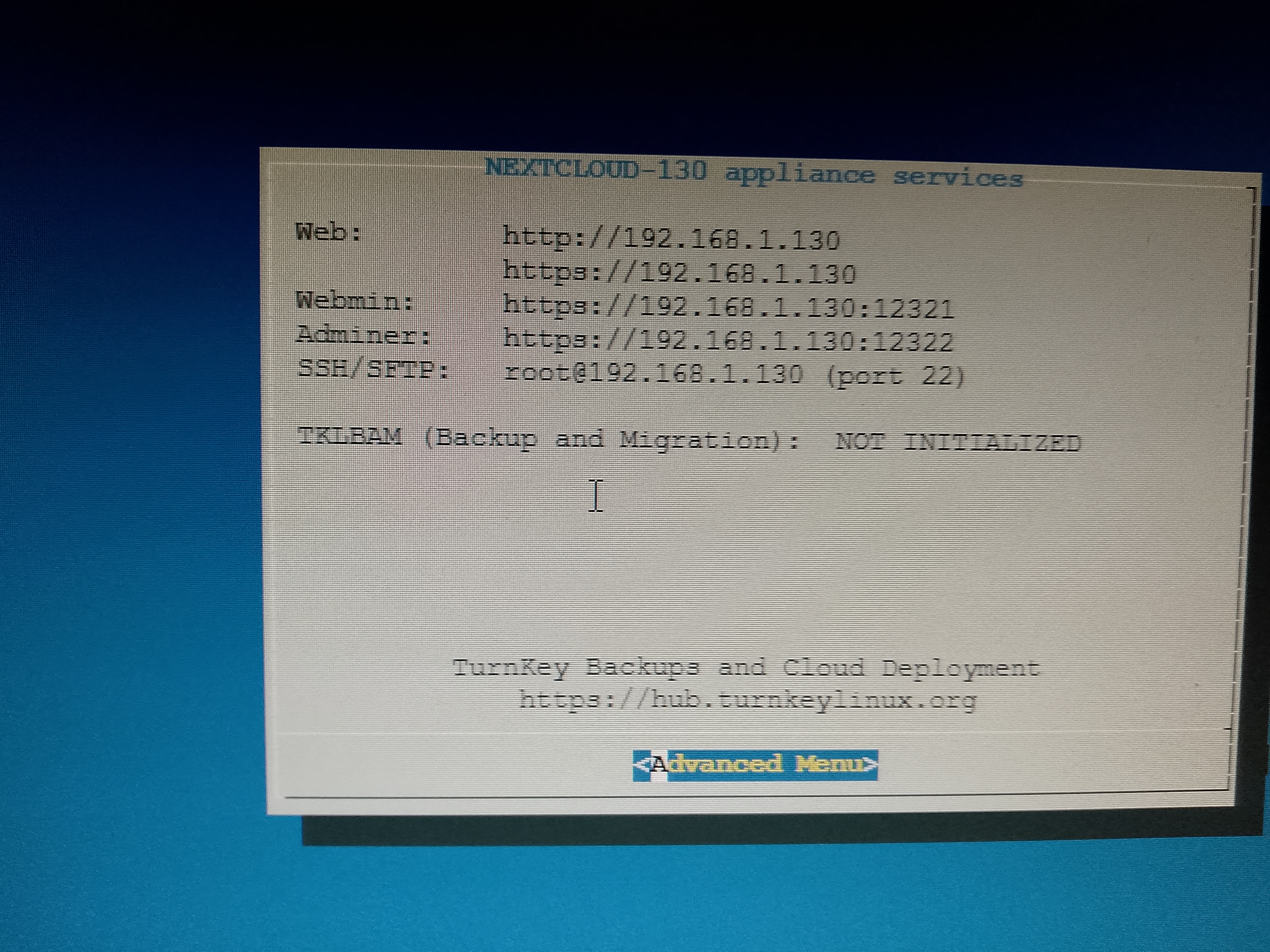
Task: Click the I-beam text cursor in the dialog
Action: (597, 496)
